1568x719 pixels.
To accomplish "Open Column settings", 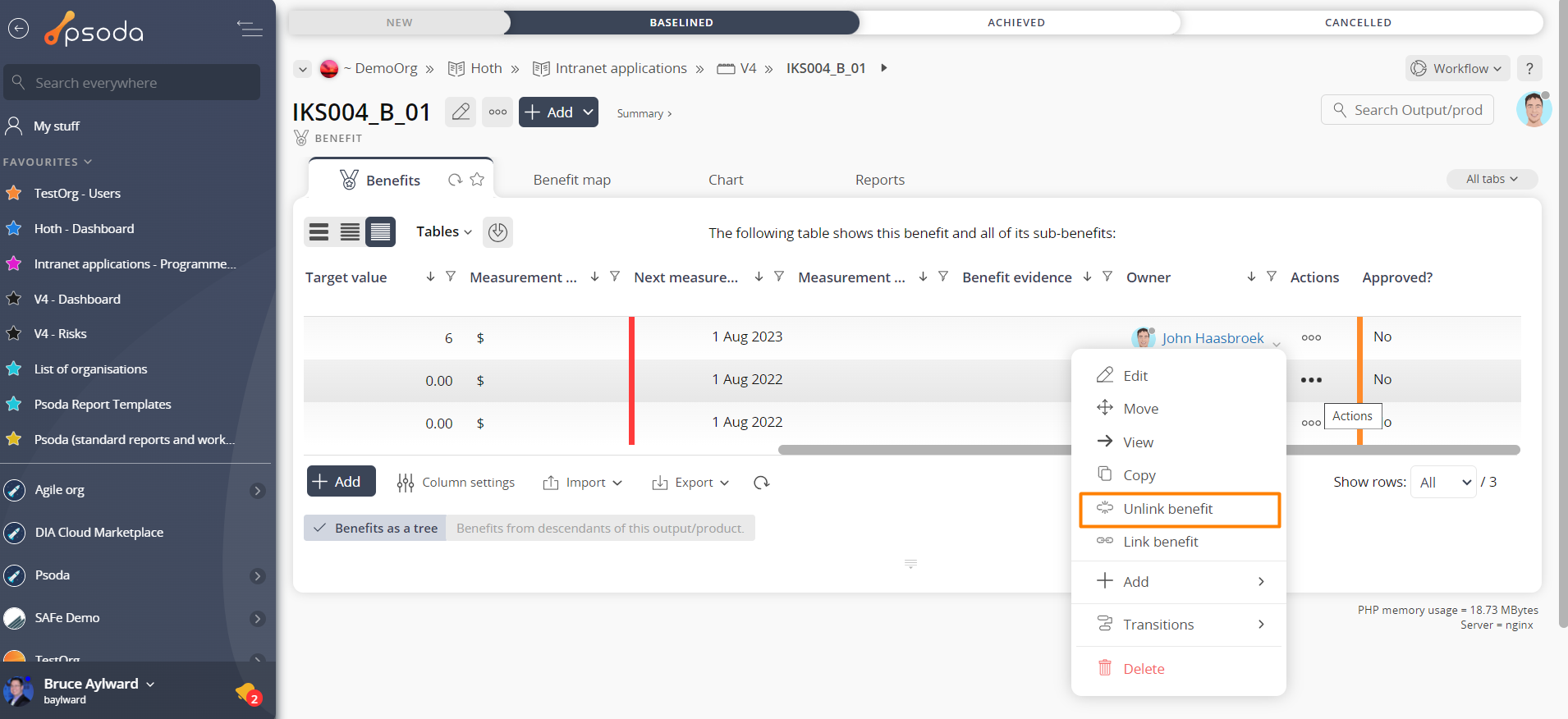I will 456,483.
